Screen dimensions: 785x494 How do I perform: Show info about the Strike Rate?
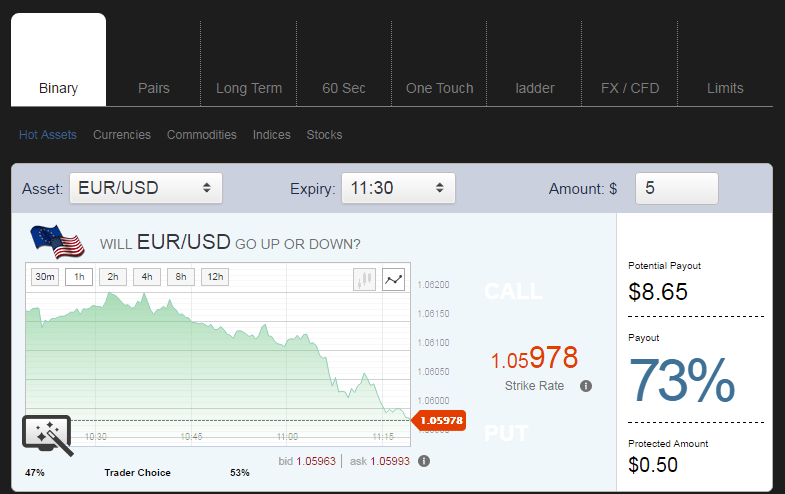586,386
